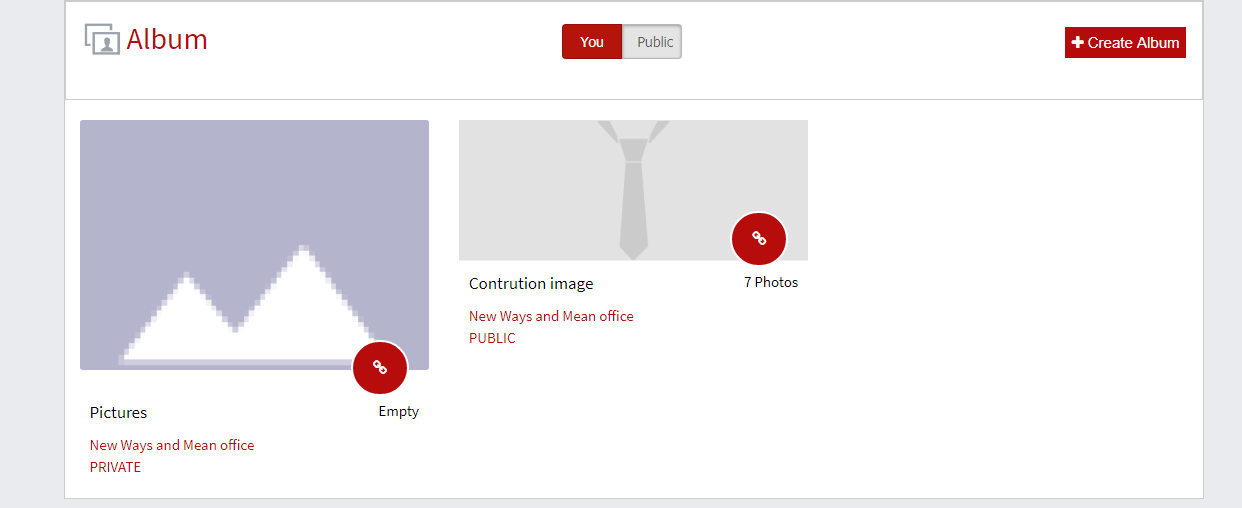Toggle the album view to Public
The height and width of the screenshot is (508, 1242).
click(x=654, y=42)
